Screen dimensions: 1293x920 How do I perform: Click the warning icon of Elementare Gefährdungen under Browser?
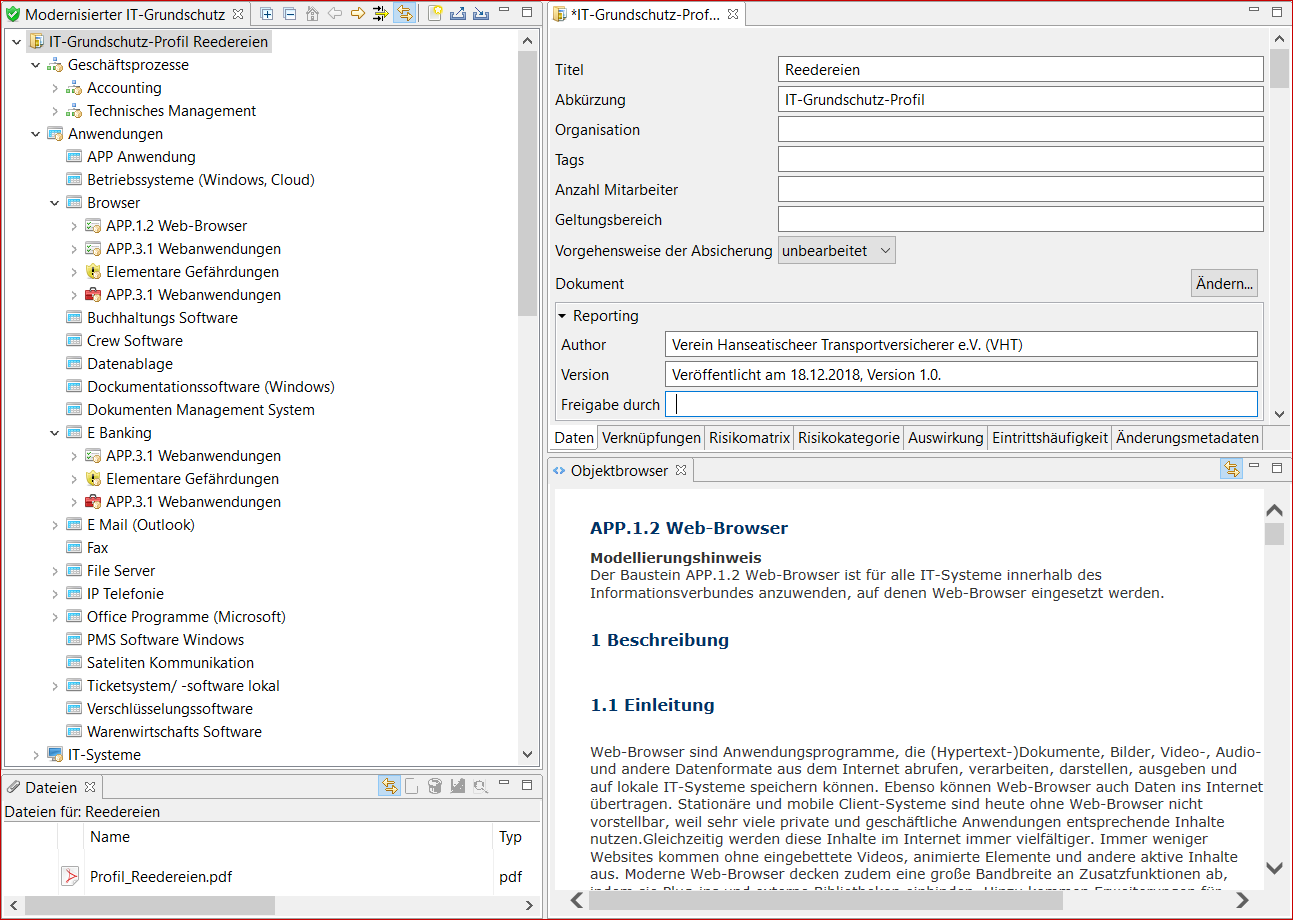tap(93, 272)
